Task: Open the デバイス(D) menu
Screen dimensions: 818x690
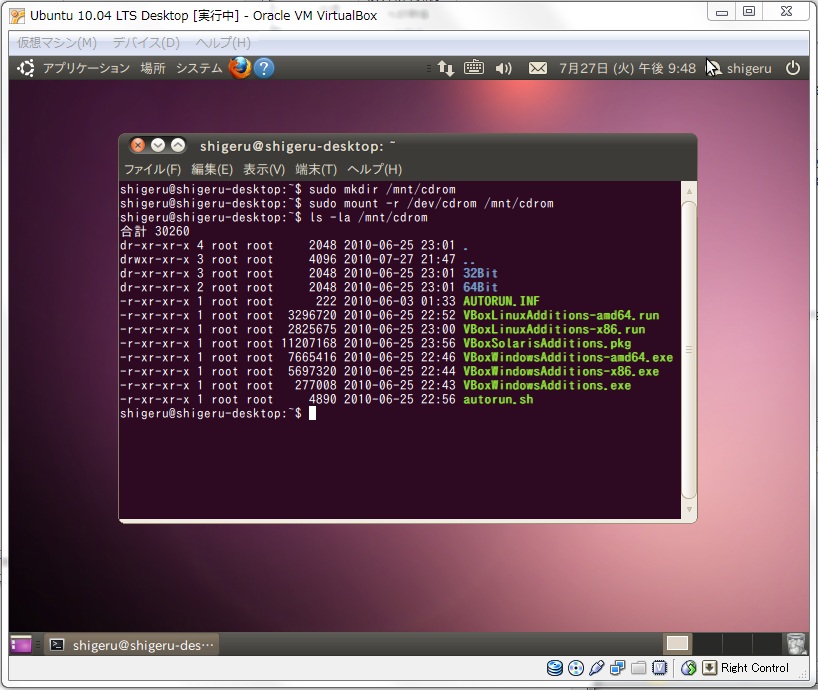Action: pos(146,43)
